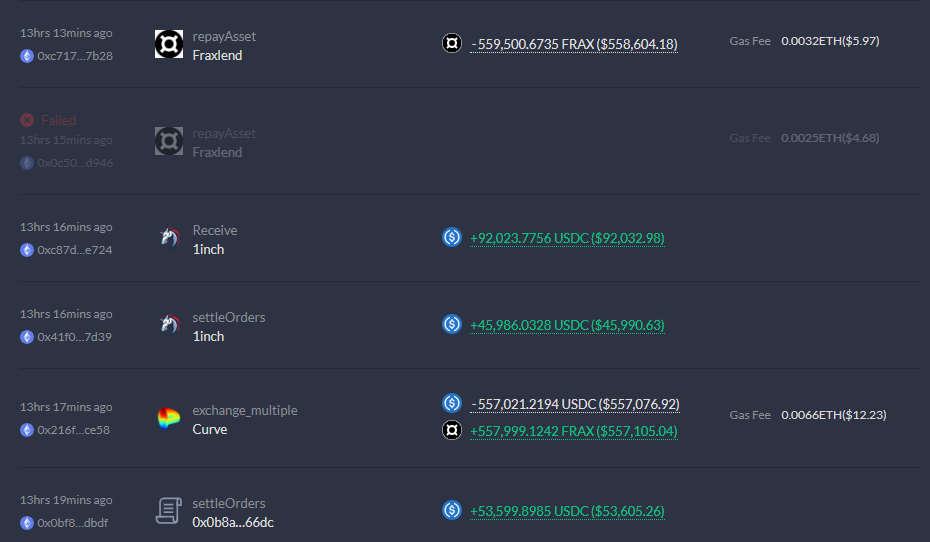Click the FRAX token icon beside -559,500.6735 FRAX

[452, 43]
